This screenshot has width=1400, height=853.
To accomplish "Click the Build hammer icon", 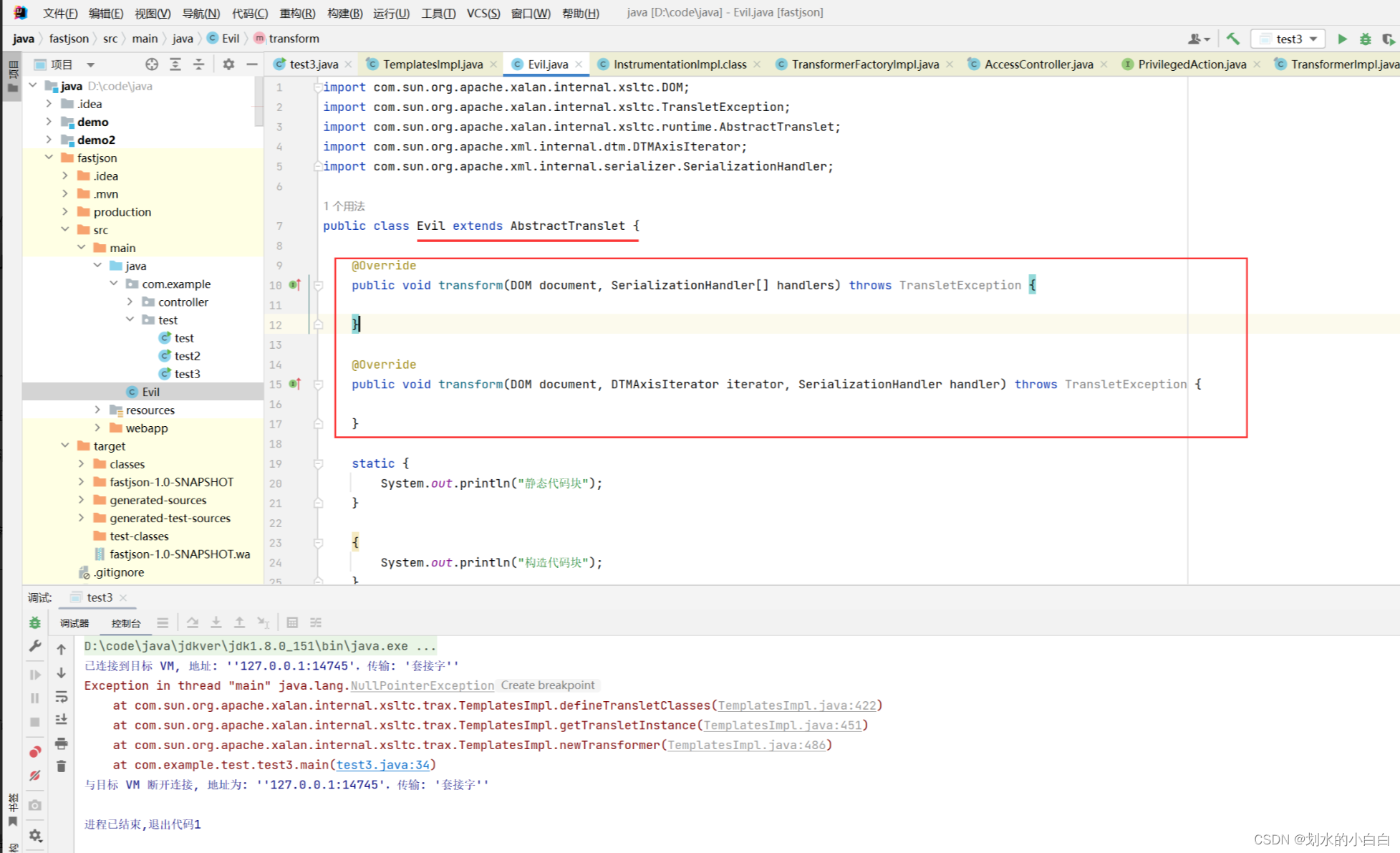I will point(1232,39).
